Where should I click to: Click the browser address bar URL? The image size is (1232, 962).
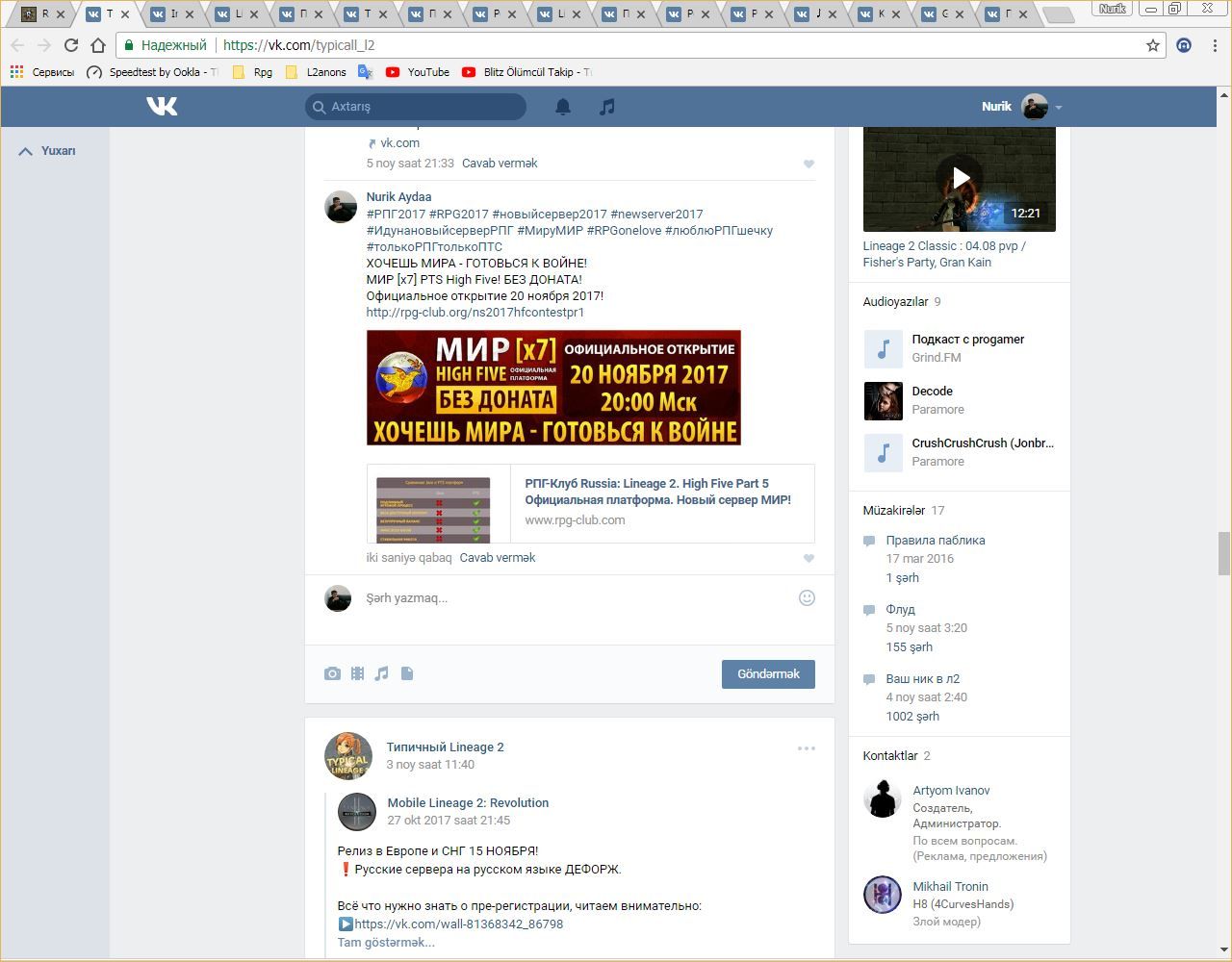coord(298,45)
